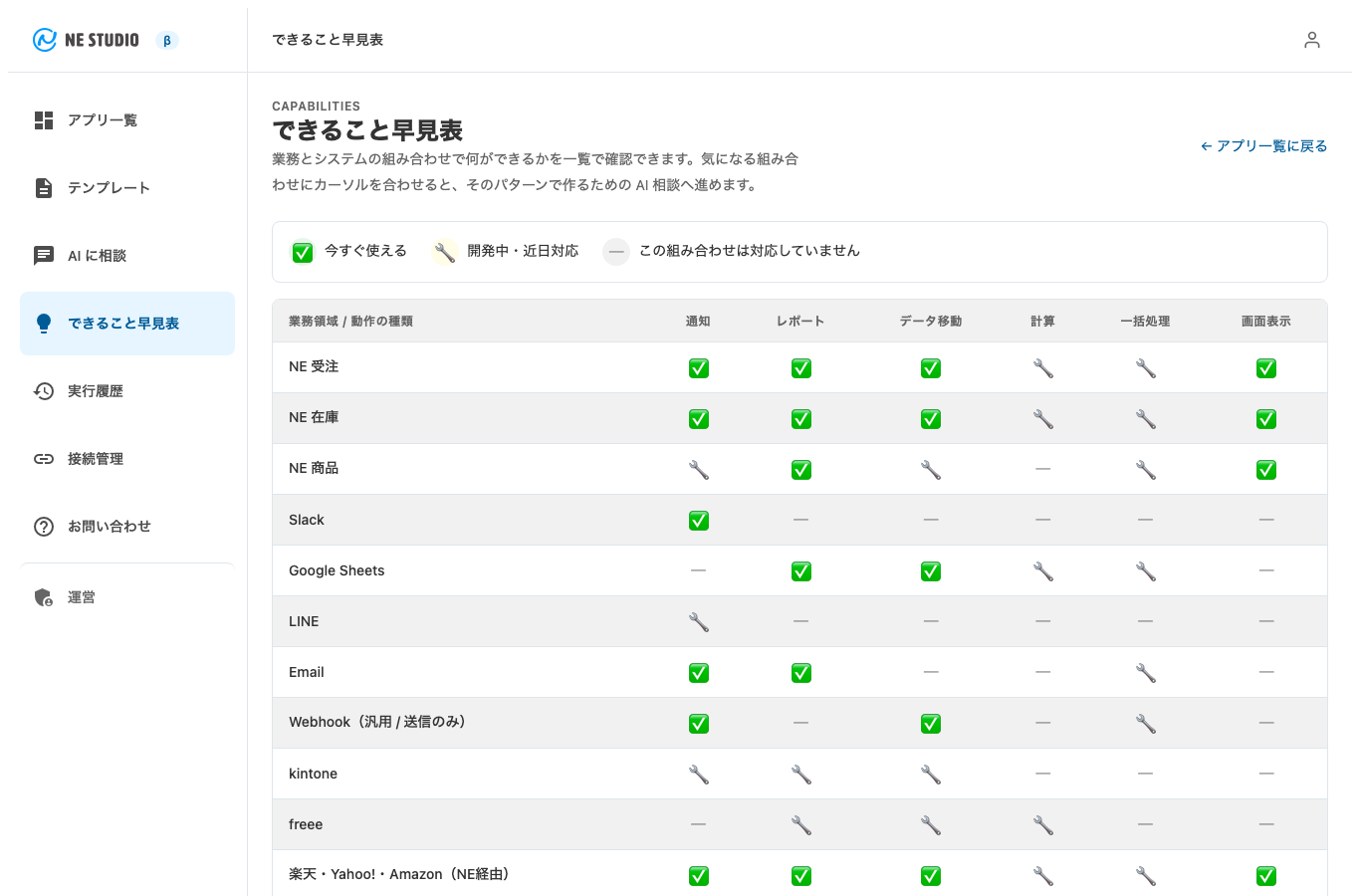The width and height of the screenshot is (1360, 896).
Task: Open 実行履歴 in the sidebar
Action: pos(127,391)
